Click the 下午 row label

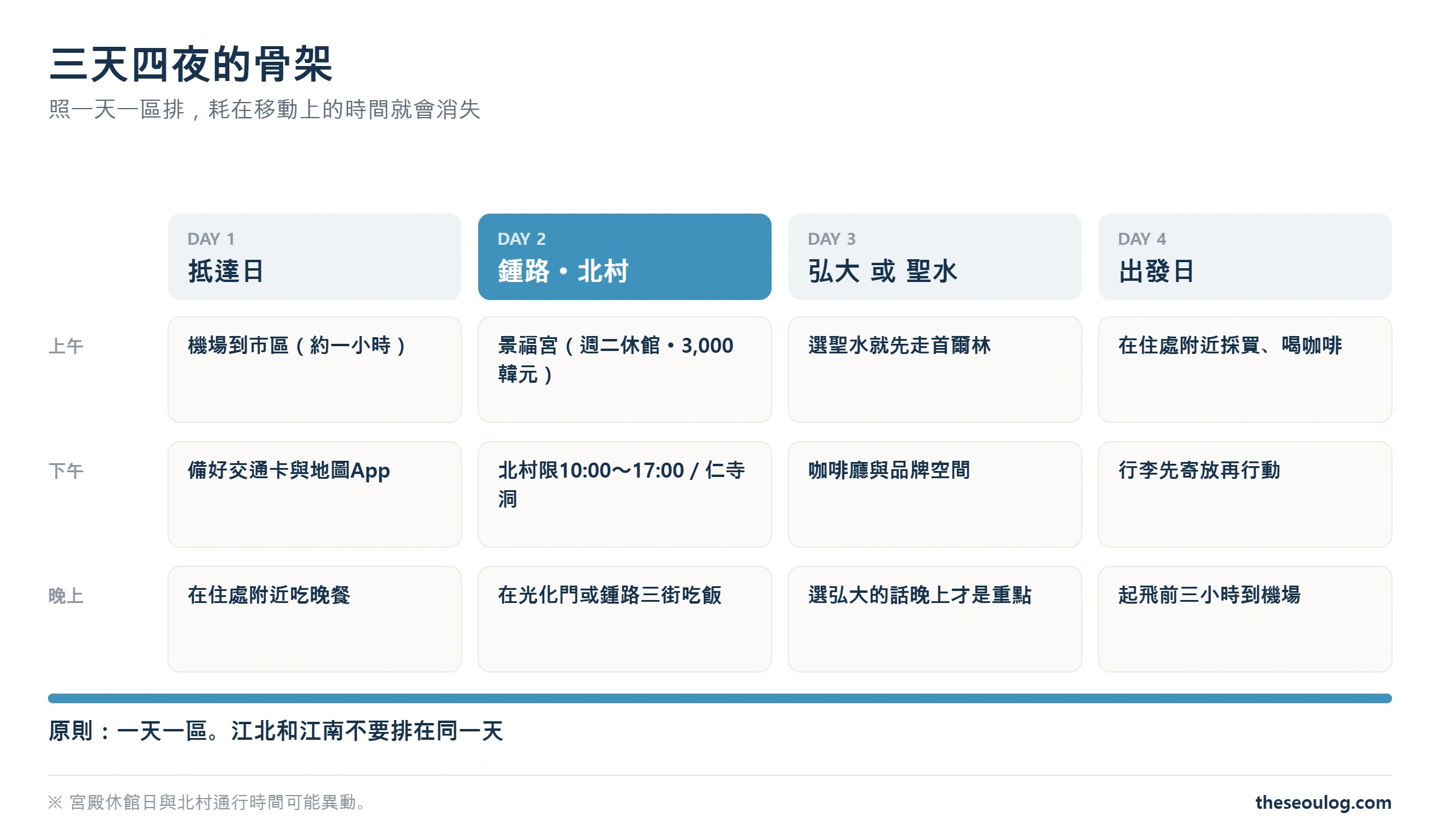tap(66, 471)
